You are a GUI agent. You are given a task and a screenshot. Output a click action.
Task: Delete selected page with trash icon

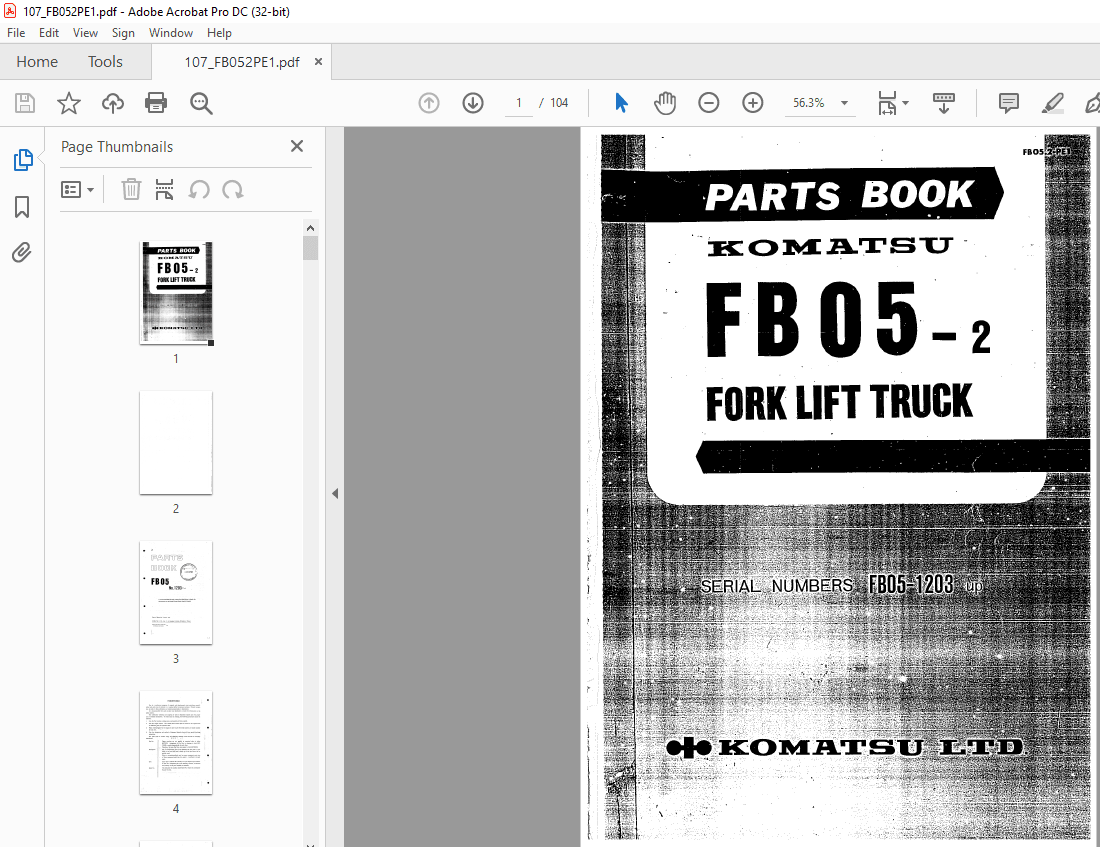pos(130,189)
